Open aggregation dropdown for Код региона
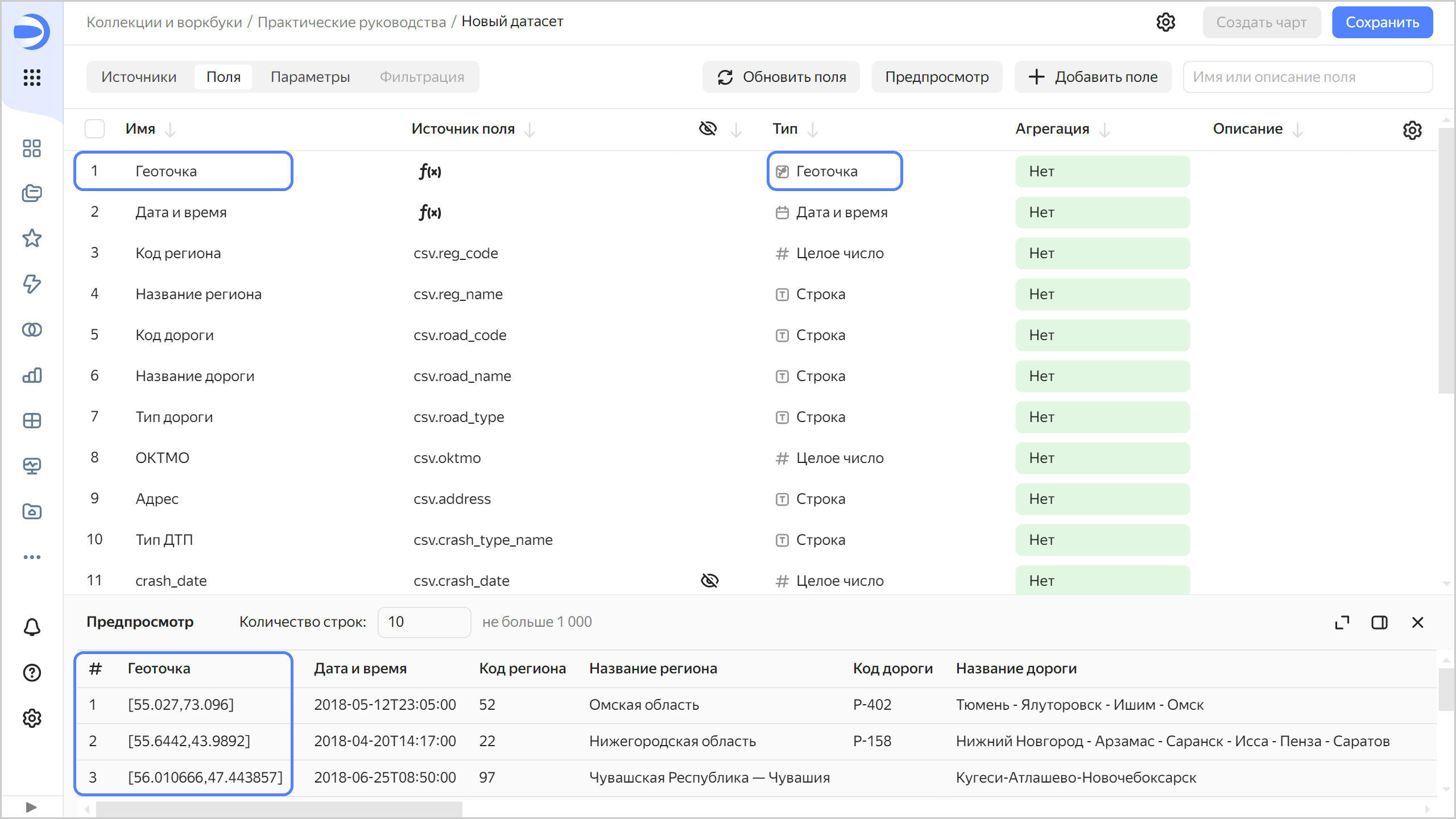The image size is (1456, 819). click(x=1102, y=253)
